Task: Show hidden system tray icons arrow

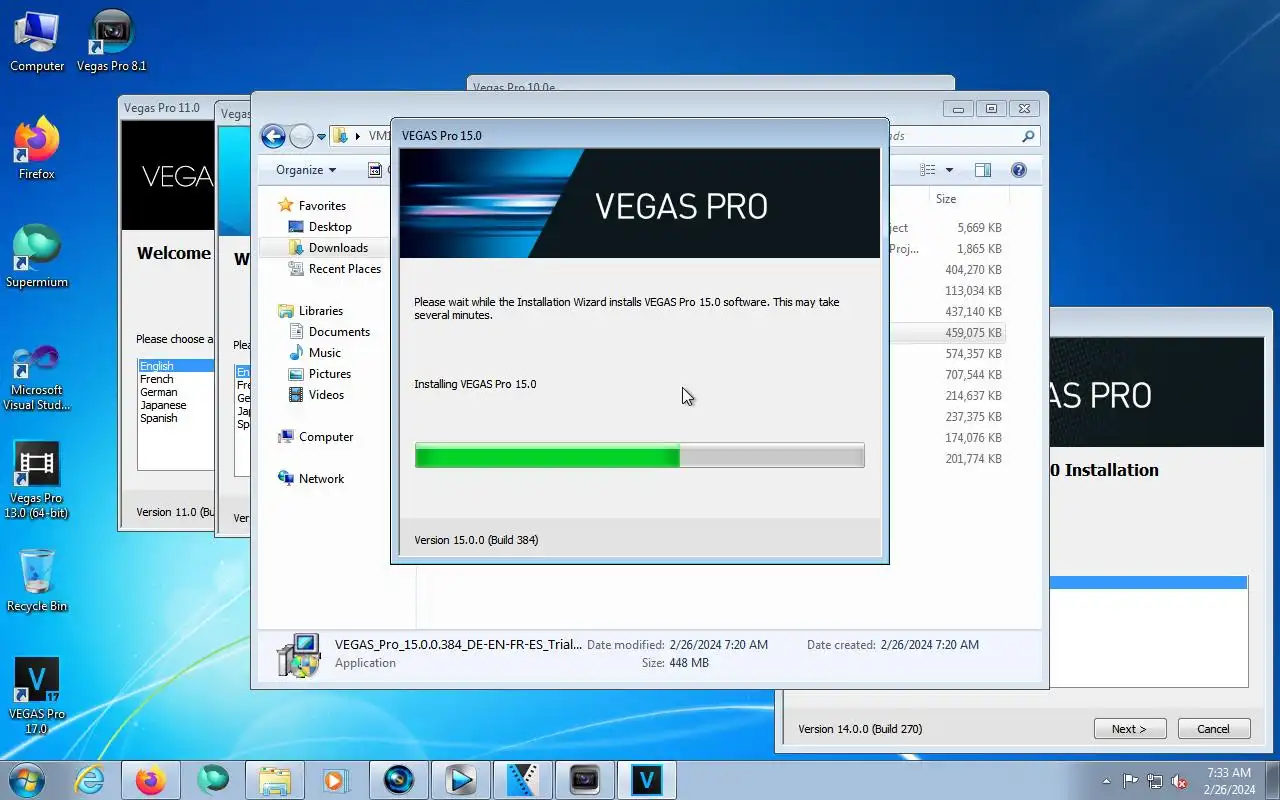Action: (x=1105, y=781)
